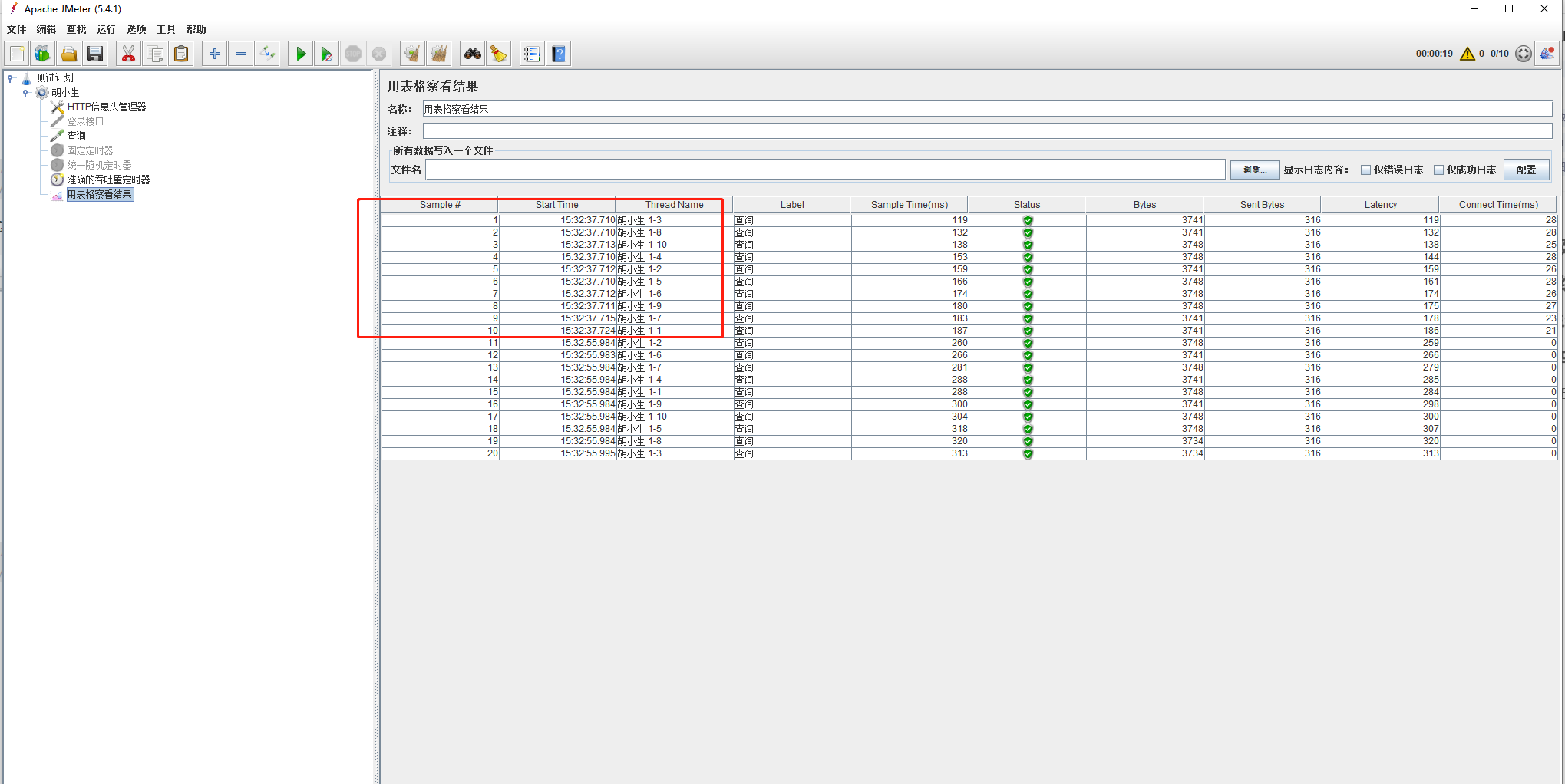Screen dimensions: 1565x784
Task: Sort by the Bytes column header
Action: pos(1144,205)
